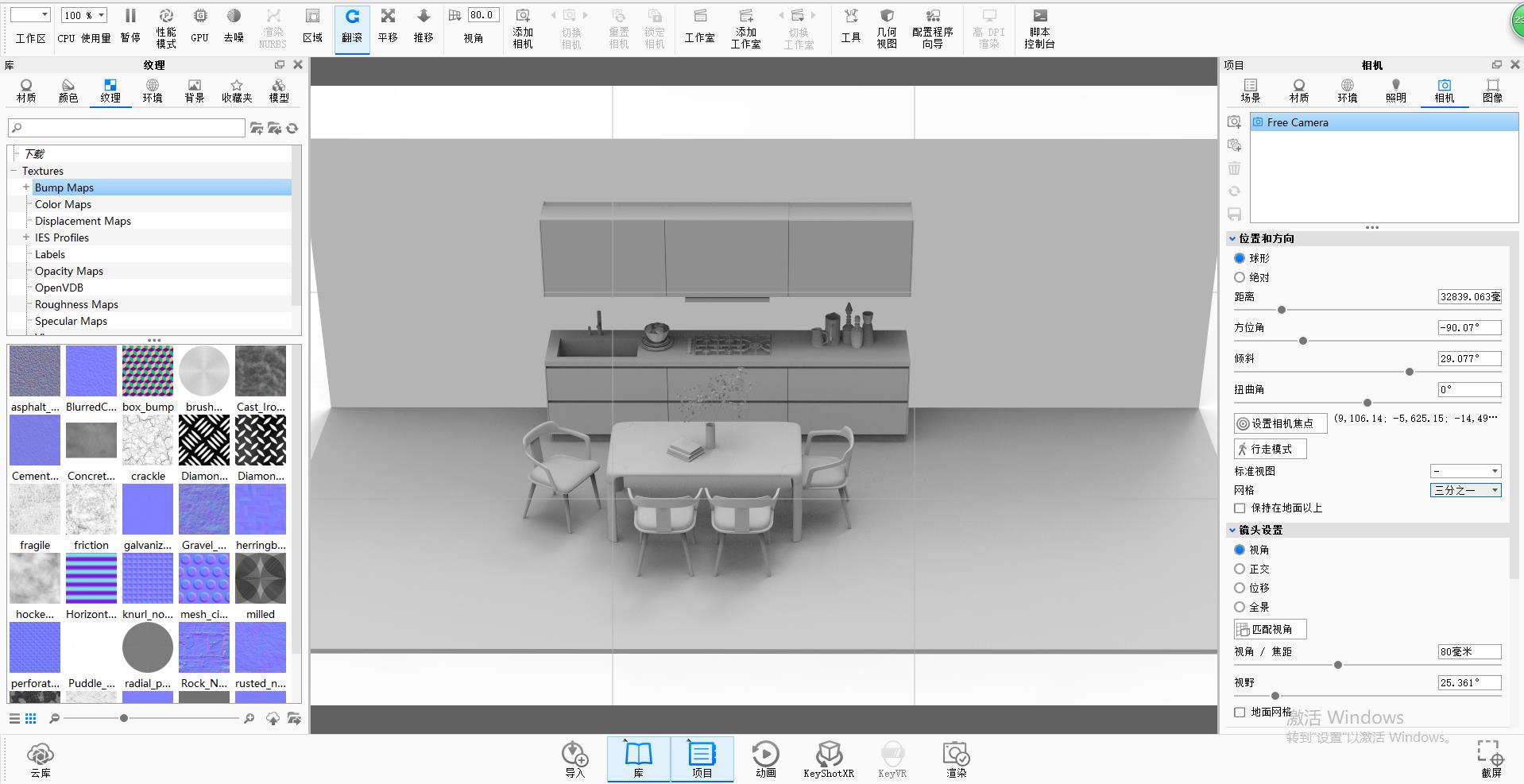
Task: Select the 翻滚 (tumble) camera tool
Action: coord(352,26)
